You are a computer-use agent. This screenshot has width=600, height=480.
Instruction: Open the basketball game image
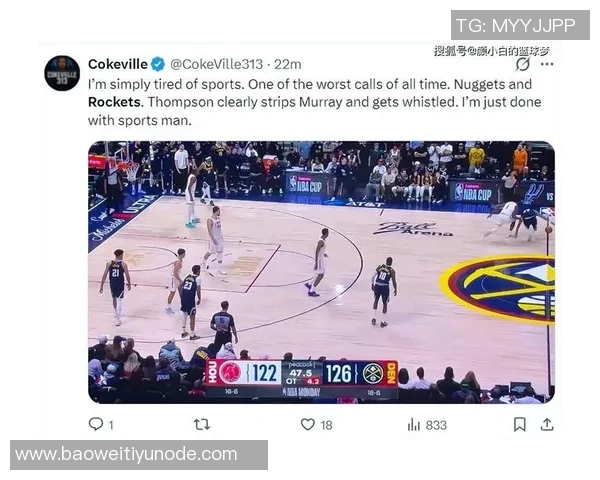(321, 272)
